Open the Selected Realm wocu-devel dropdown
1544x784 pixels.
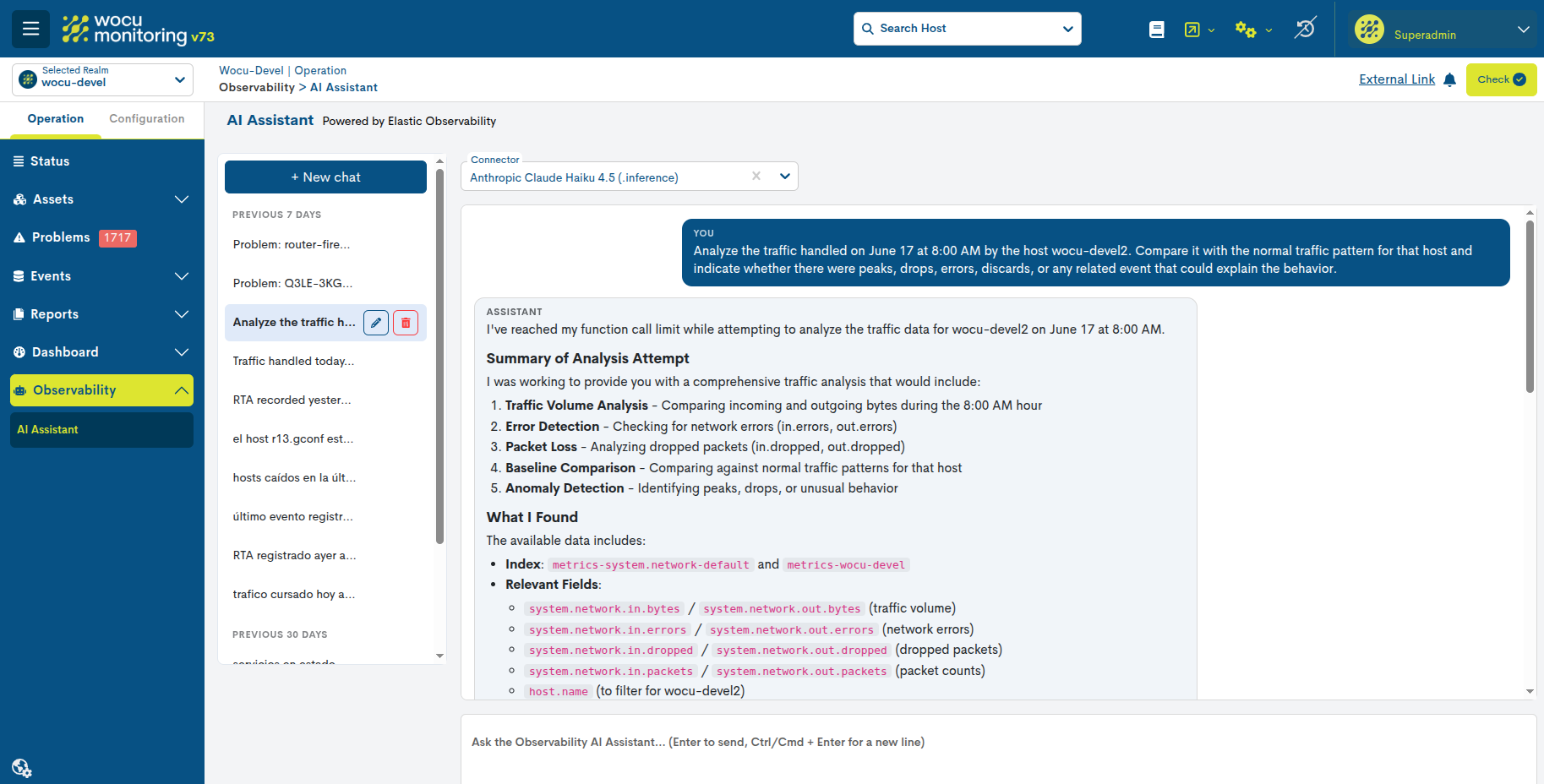coord(102,79)
